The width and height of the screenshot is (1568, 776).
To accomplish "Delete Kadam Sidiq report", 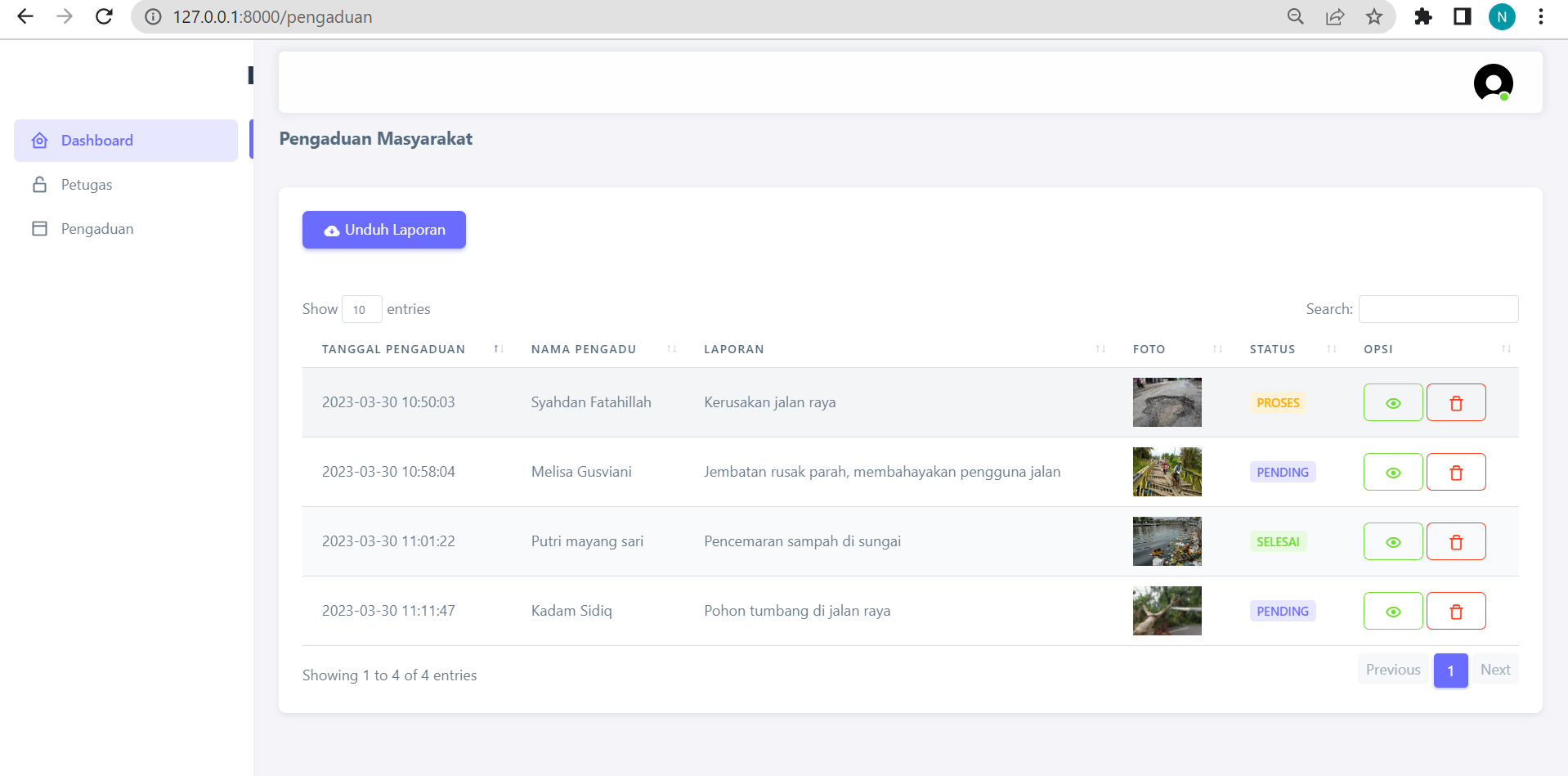I will pyautogui.click(x=1456, y=611).
